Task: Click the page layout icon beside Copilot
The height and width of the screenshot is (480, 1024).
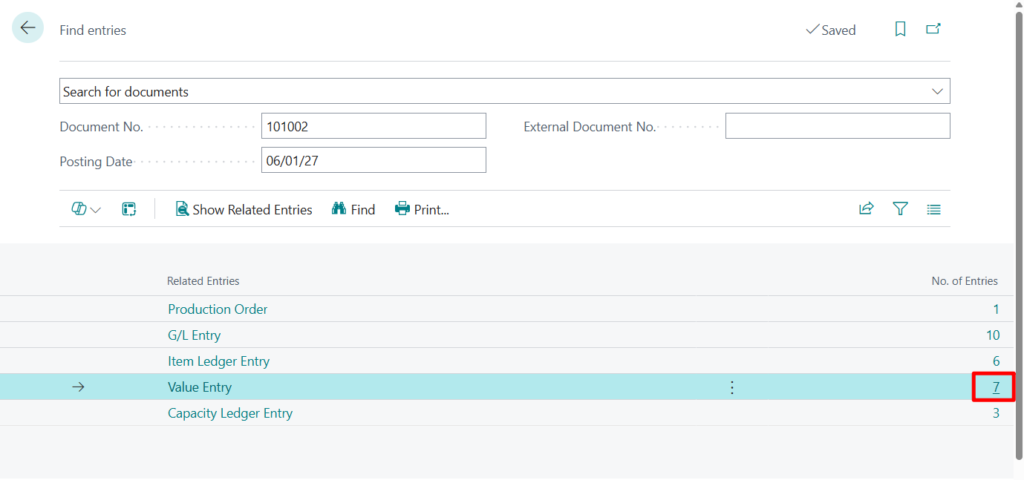Action: click(x=129, y=209)
